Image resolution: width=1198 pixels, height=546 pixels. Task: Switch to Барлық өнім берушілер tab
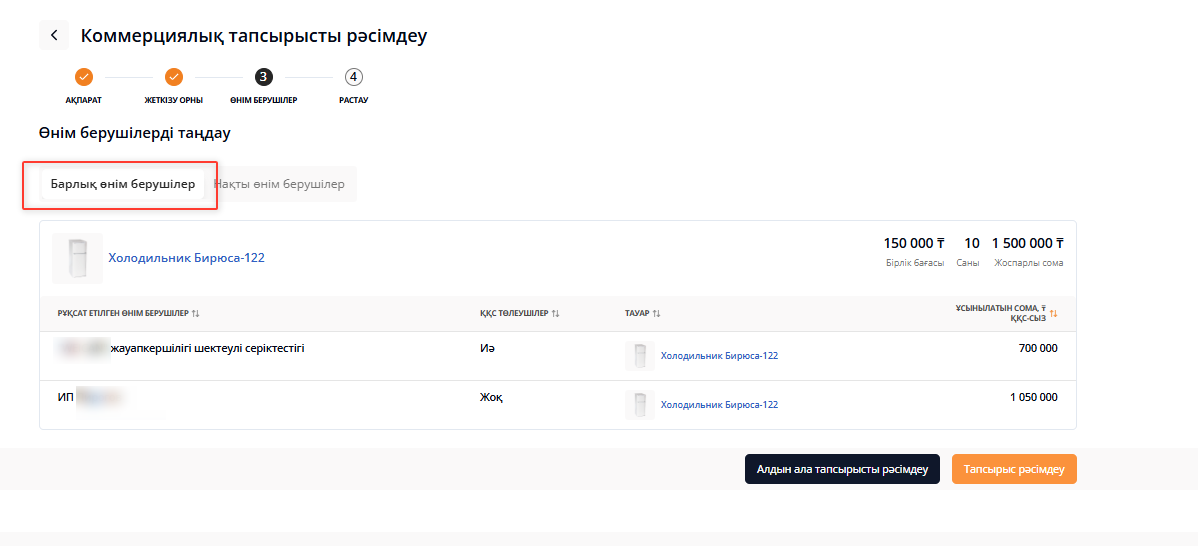click(x=122, y=184)
